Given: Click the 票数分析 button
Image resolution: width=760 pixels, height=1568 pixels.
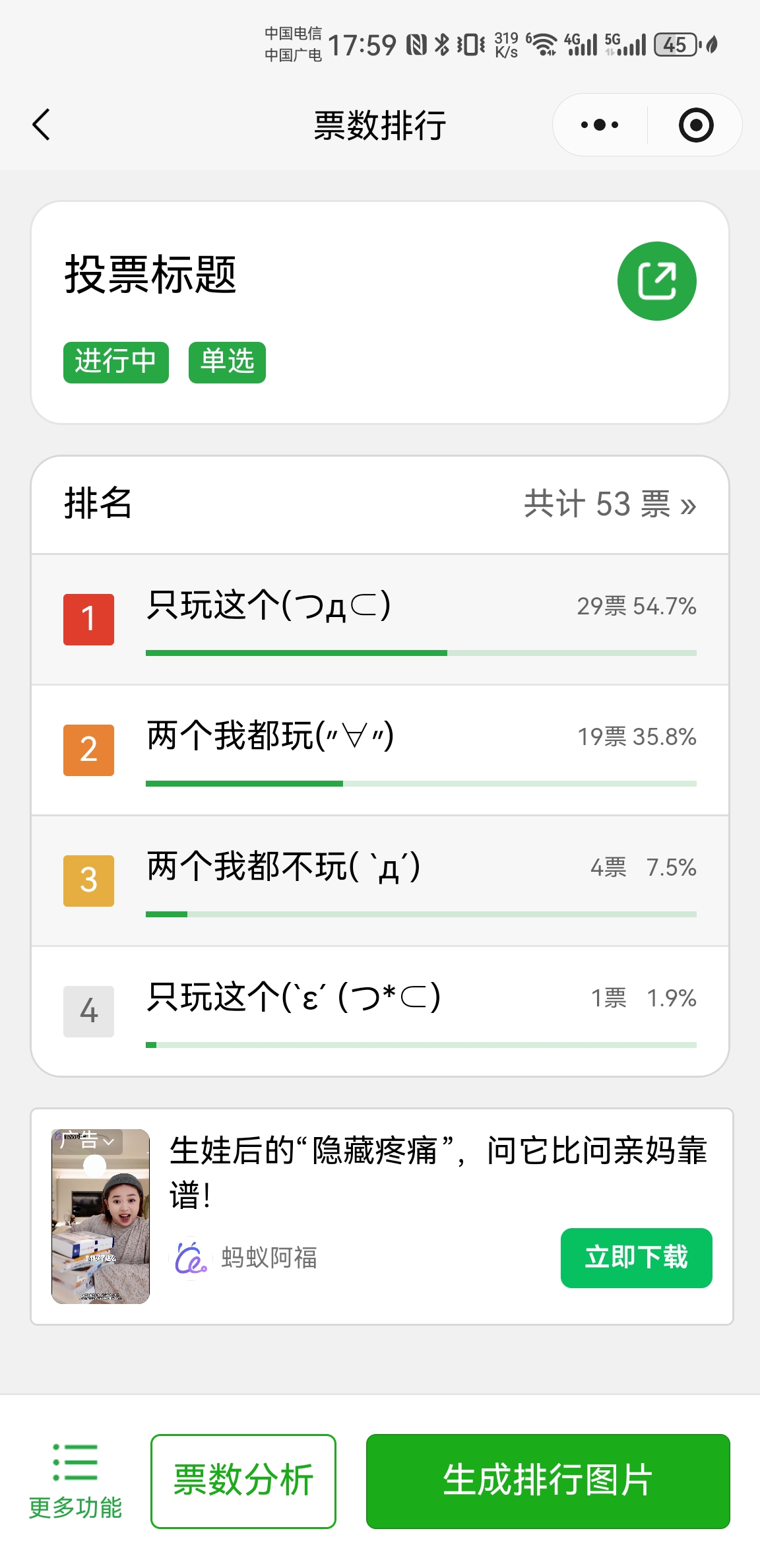Looking at the screenshot, I should [243, 1481].
